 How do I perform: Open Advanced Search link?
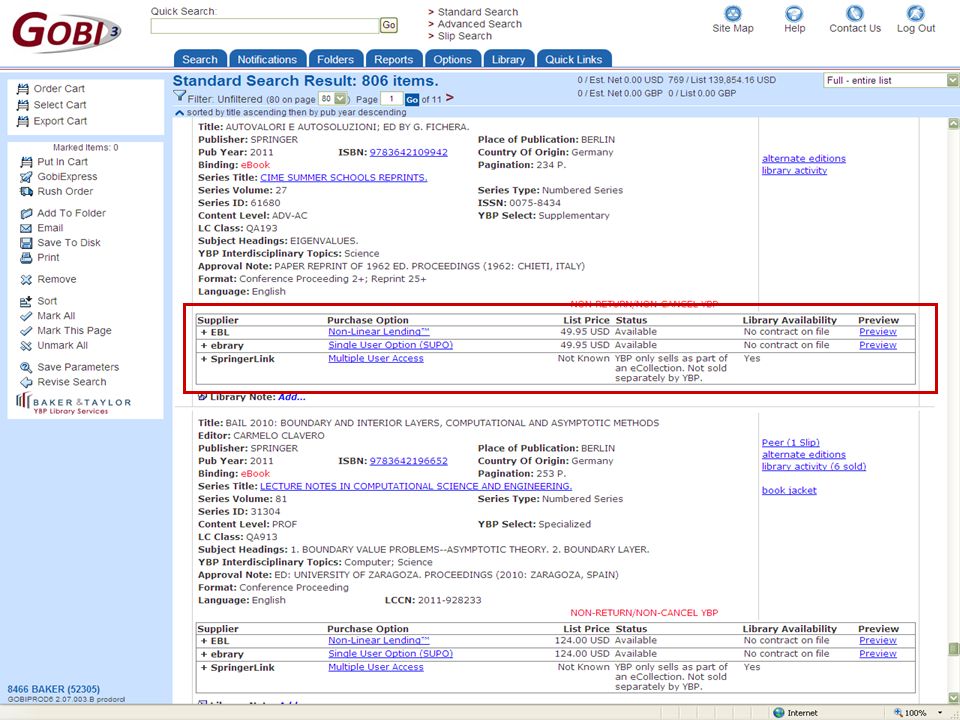tap(479, 24)
